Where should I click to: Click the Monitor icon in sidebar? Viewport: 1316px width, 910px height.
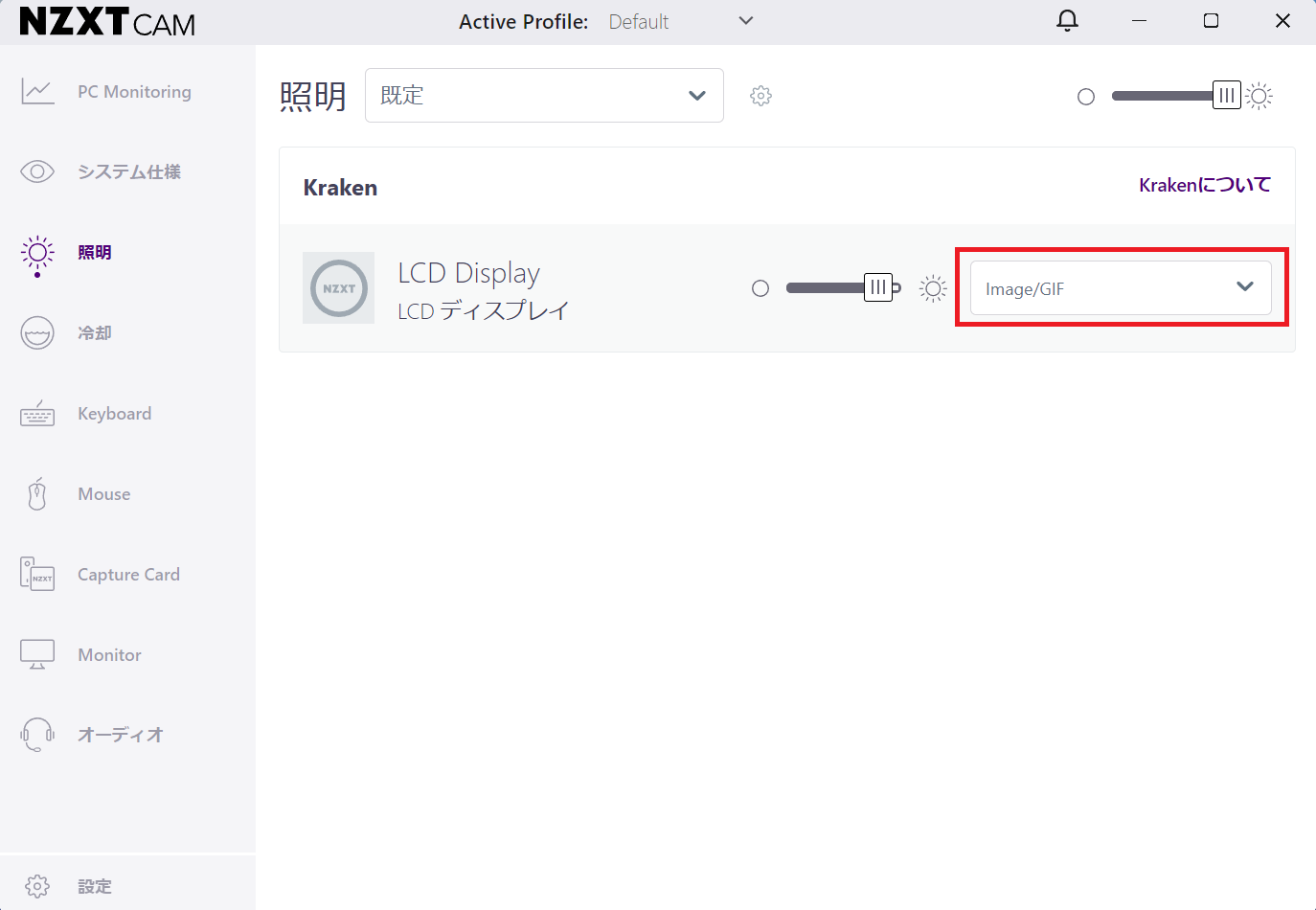pos(37,654)
